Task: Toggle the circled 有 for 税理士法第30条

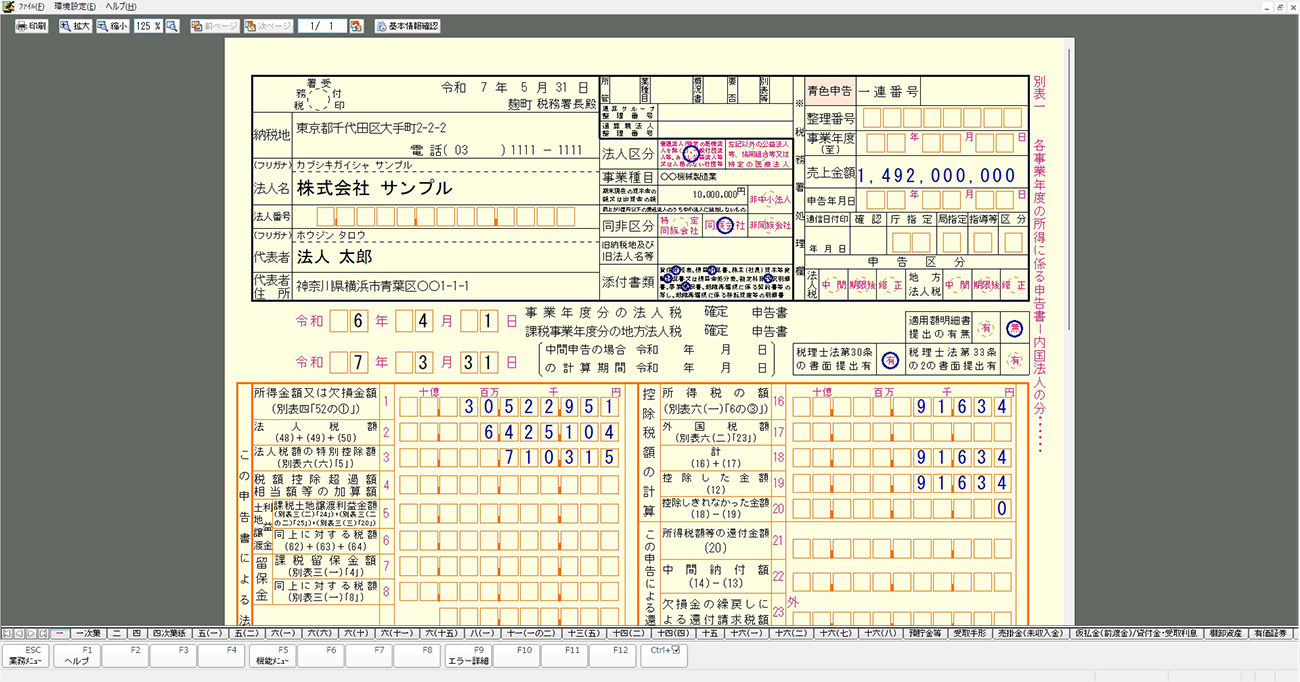Action: coord(889,360)
